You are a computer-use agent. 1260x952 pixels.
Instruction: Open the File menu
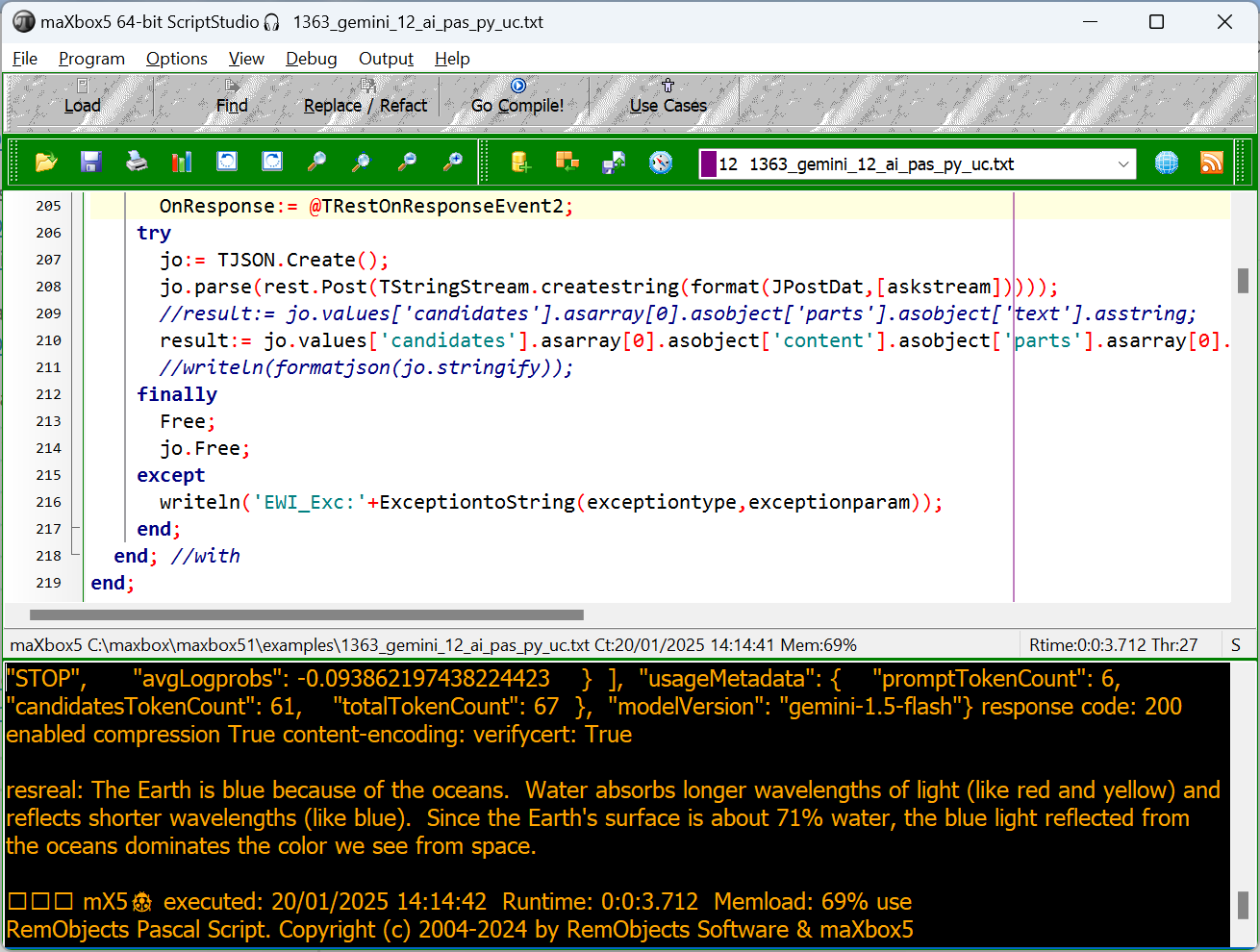[x=25, y=59]
